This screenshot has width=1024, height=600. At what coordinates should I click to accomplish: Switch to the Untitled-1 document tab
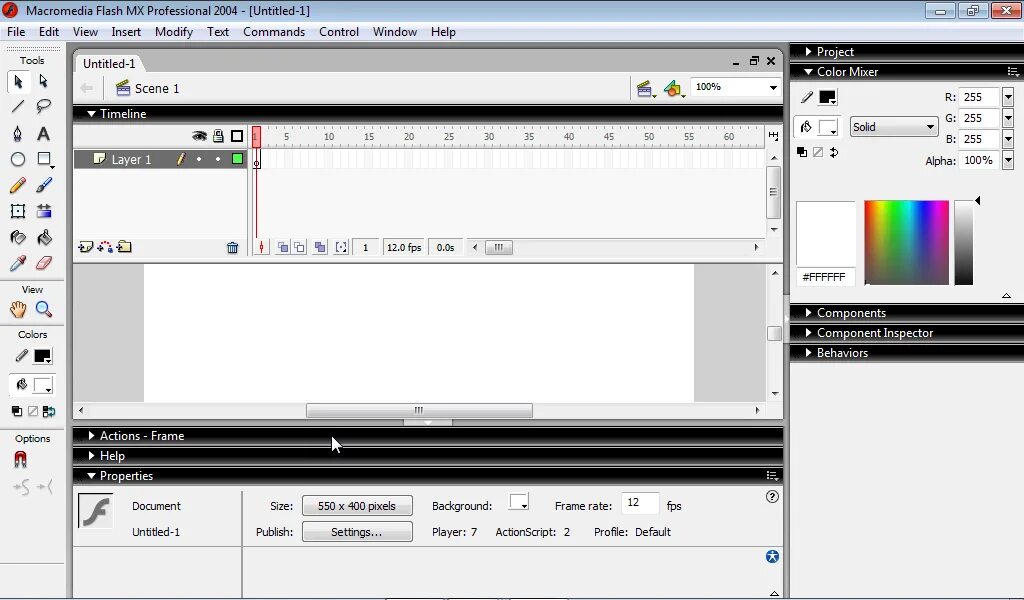pos(109,63)
